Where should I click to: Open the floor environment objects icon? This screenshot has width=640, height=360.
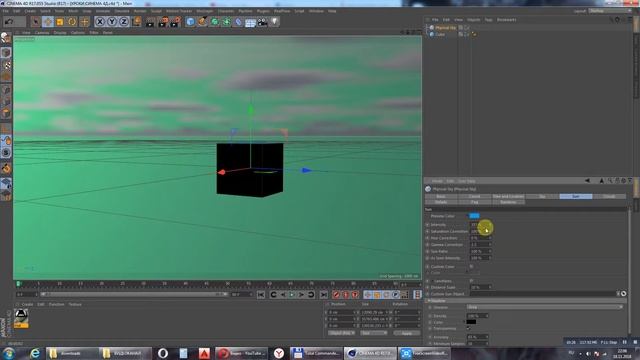click(x=250, y=22)
